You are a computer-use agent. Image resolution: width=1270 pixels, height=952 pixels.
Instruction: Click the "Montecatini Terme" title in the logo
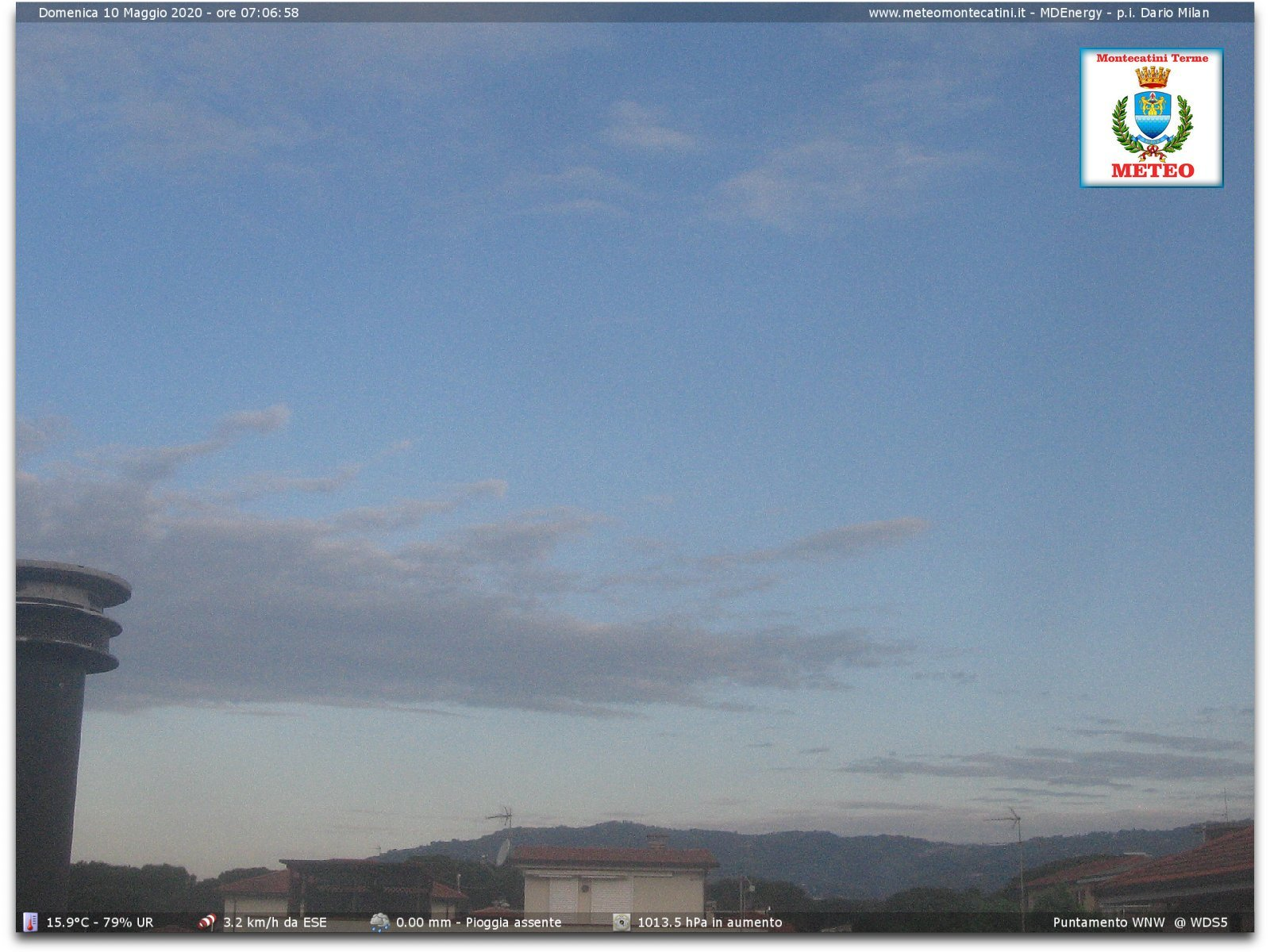(x=1152, y=58)
